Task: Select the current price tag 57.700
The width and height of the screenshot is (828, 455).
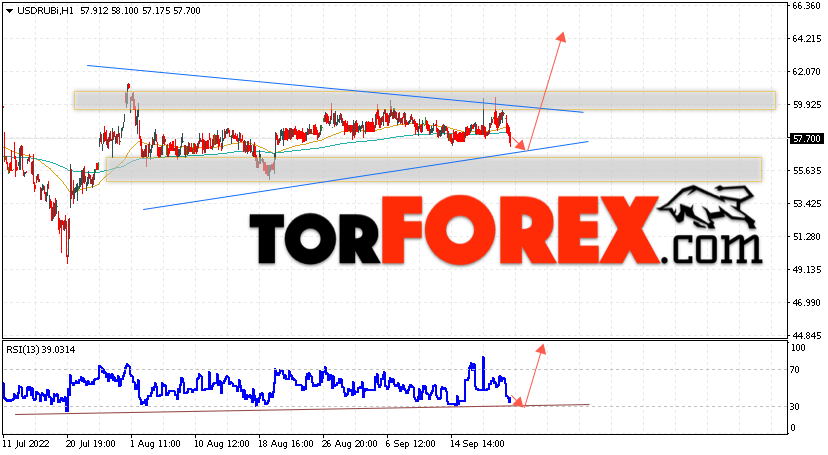Action: [x=806, y=138]
